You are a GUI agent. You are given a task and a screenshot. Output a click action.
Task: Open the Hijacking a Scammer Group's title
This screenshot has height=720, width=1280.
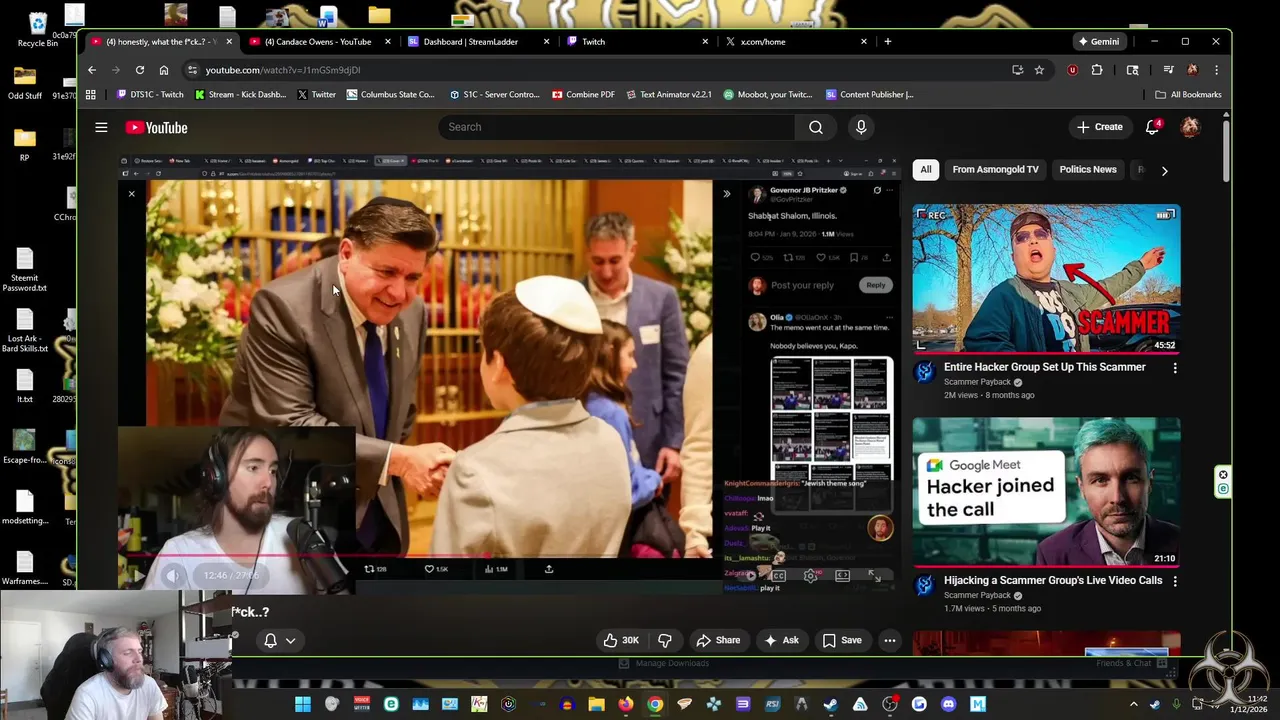coord(1053,580)
